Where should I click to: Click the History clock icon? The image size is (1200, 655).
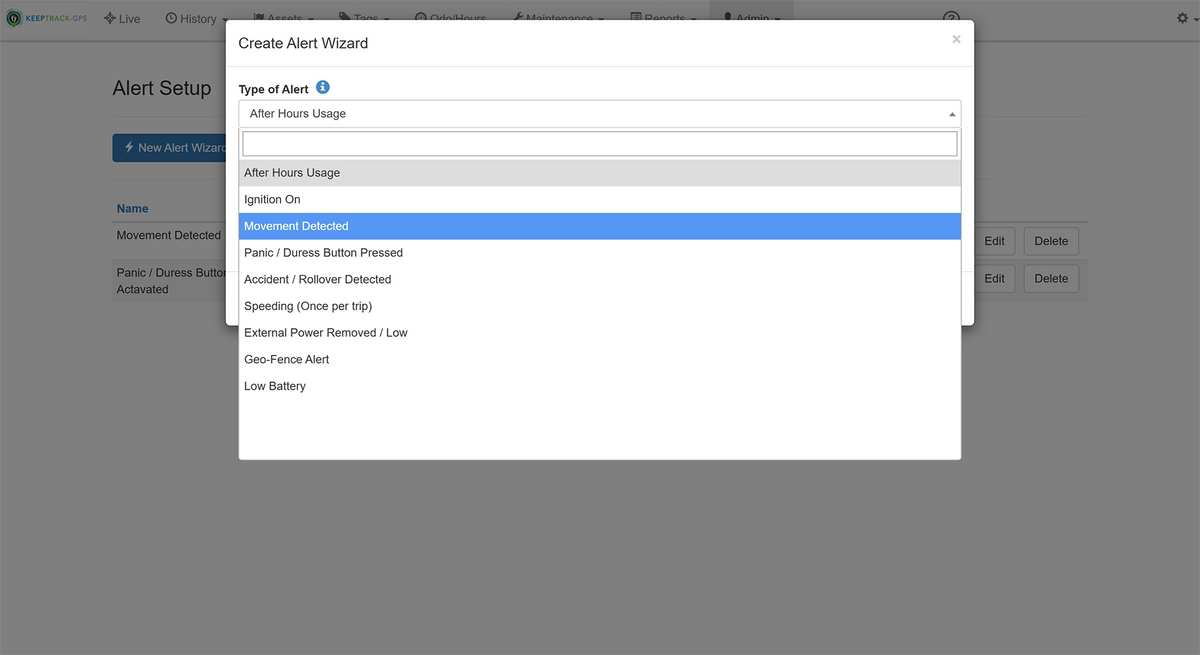tap(171, 17)
